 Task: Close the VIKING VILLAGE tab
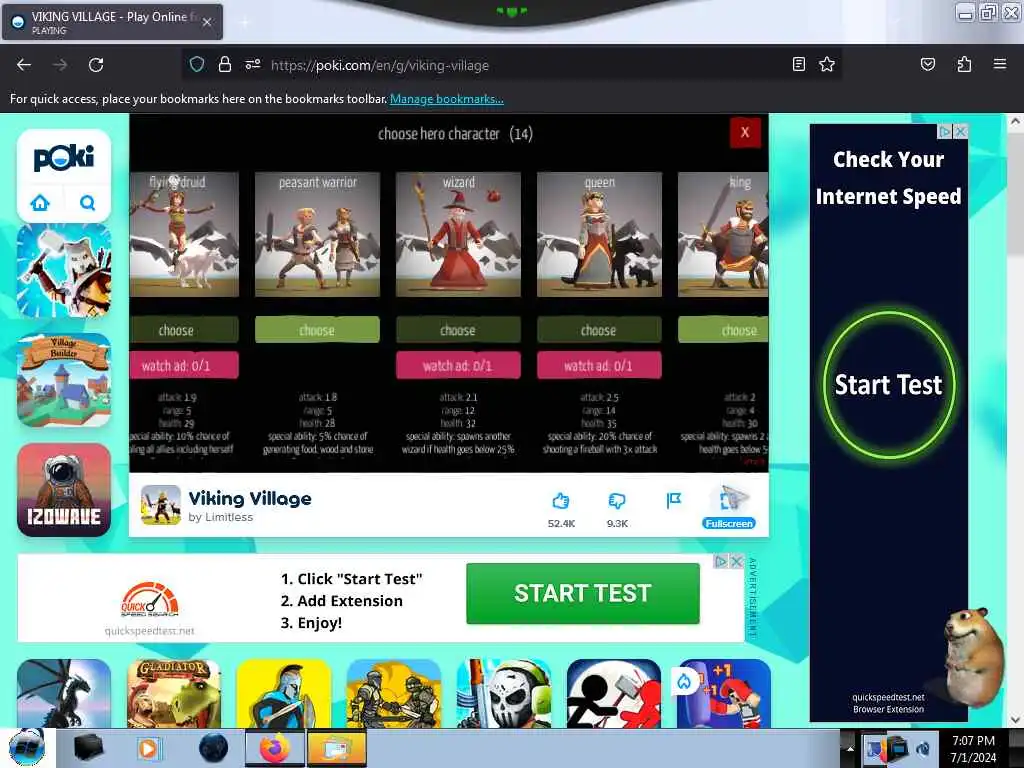tap(206, 22)
